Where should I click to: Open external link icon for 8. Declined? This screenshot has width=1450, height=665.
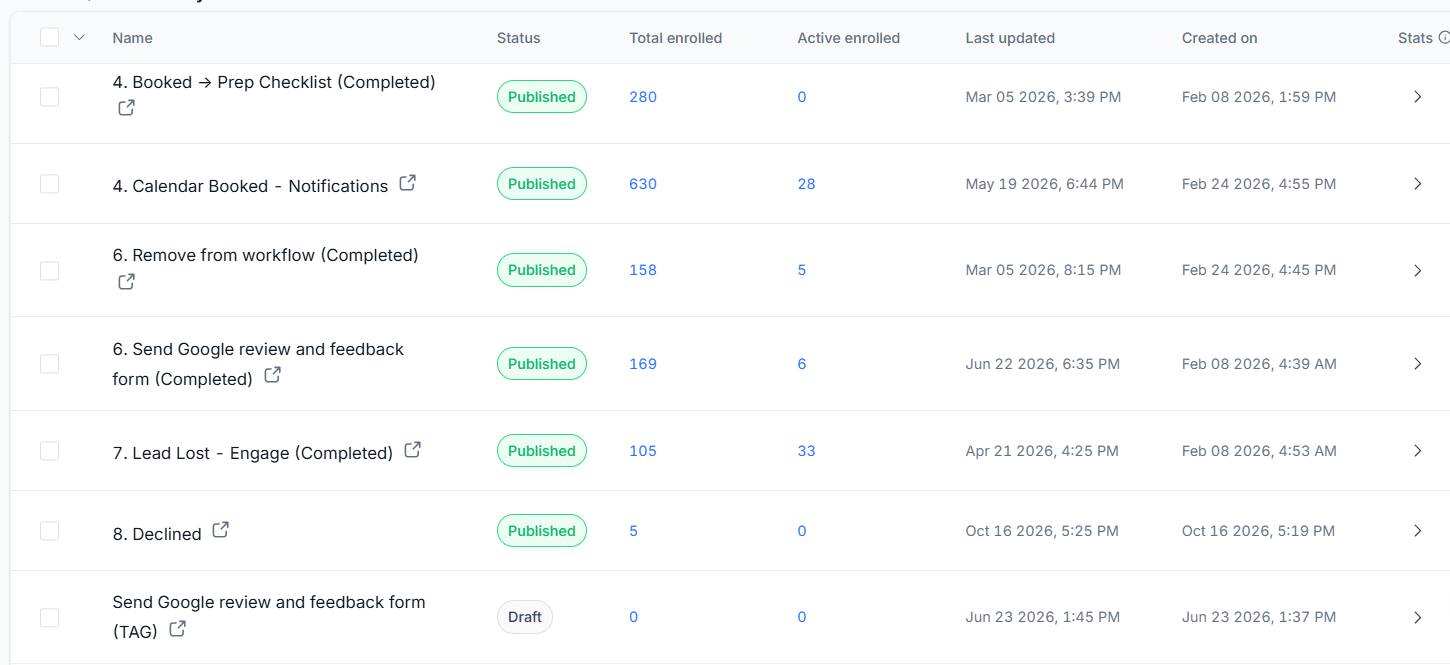pyautogui.click(x=221, y=530)
